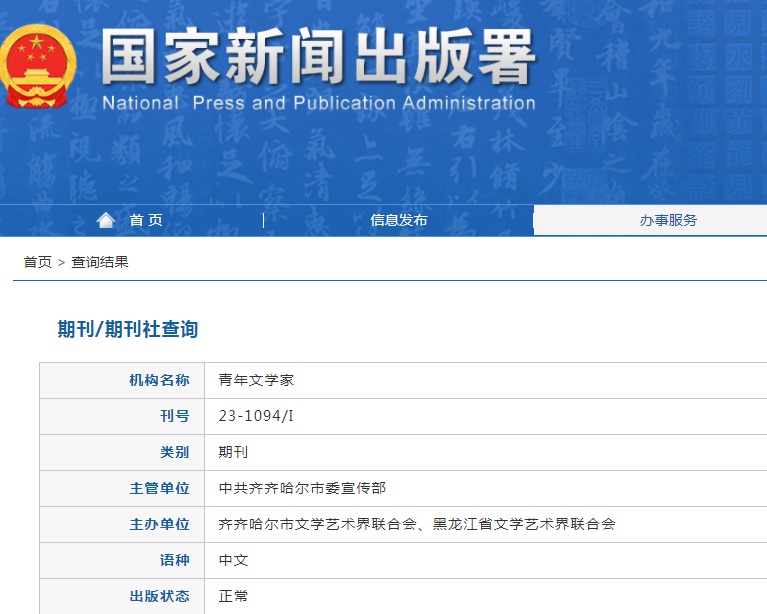Select the serial number 23-1094/I

click(x=256, y=416)
